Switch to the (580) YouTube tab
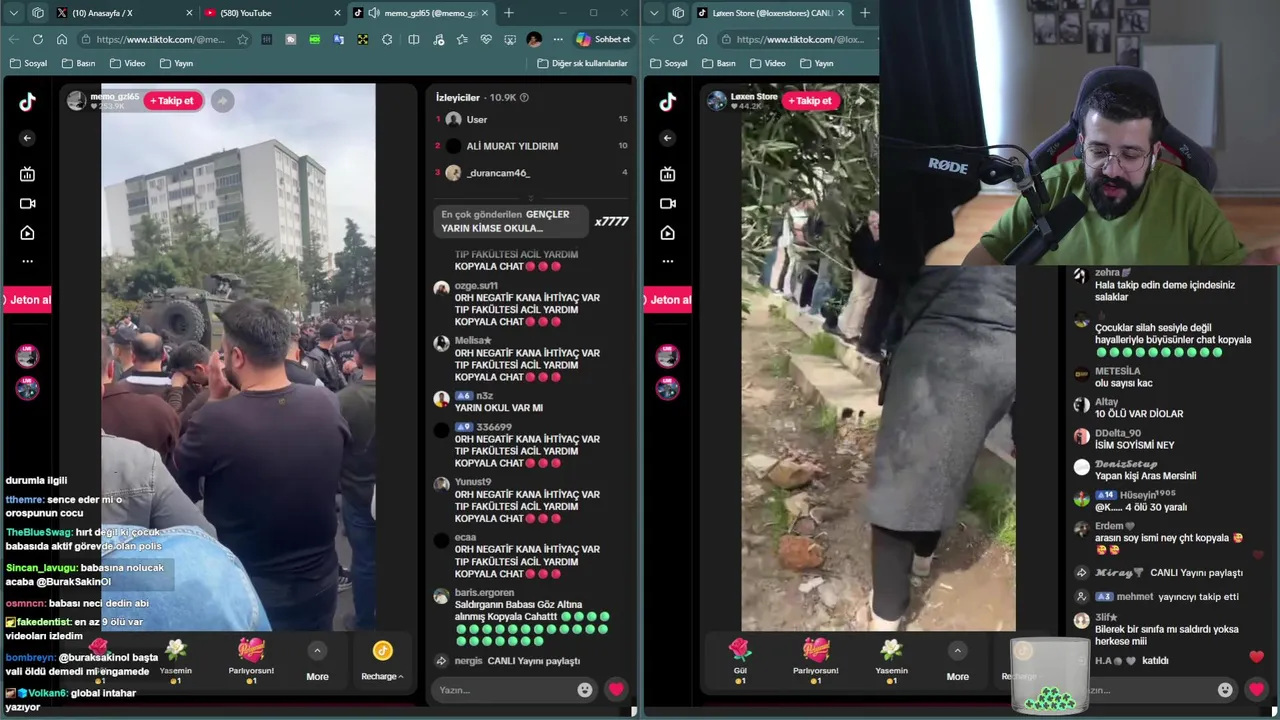Image resolution: width=1280 pixels, height=720 pixels. tap(270, 13)
